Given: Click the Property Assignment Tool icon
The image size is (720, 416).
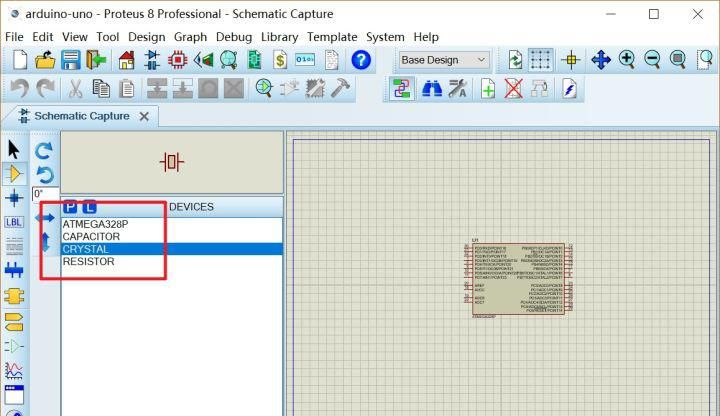Looking at the screenshot, I should pos(457,89).
